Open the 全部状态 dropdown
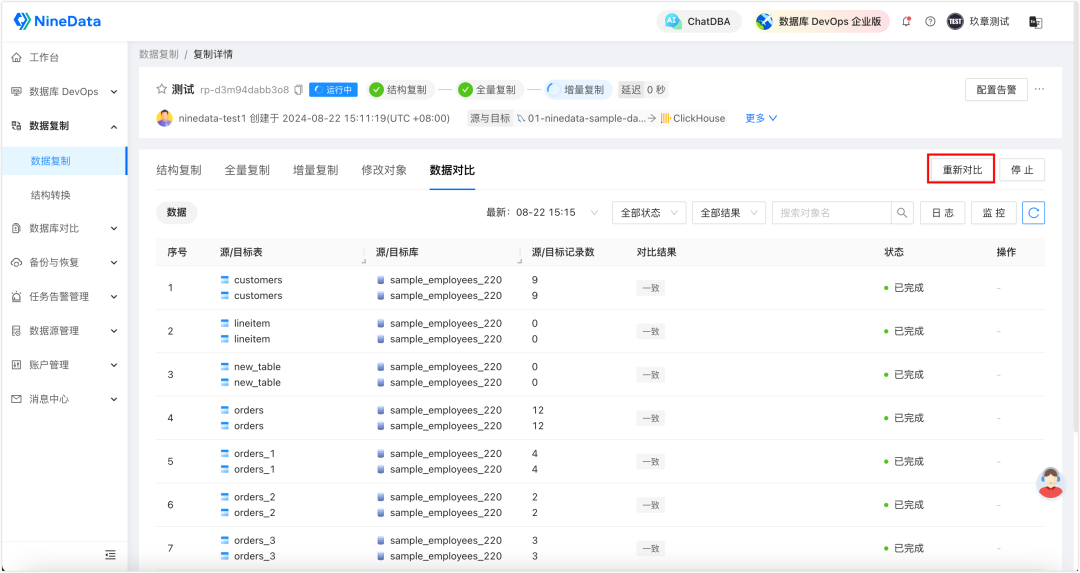This screenshot has width=1080, height=573. (649, 213)
